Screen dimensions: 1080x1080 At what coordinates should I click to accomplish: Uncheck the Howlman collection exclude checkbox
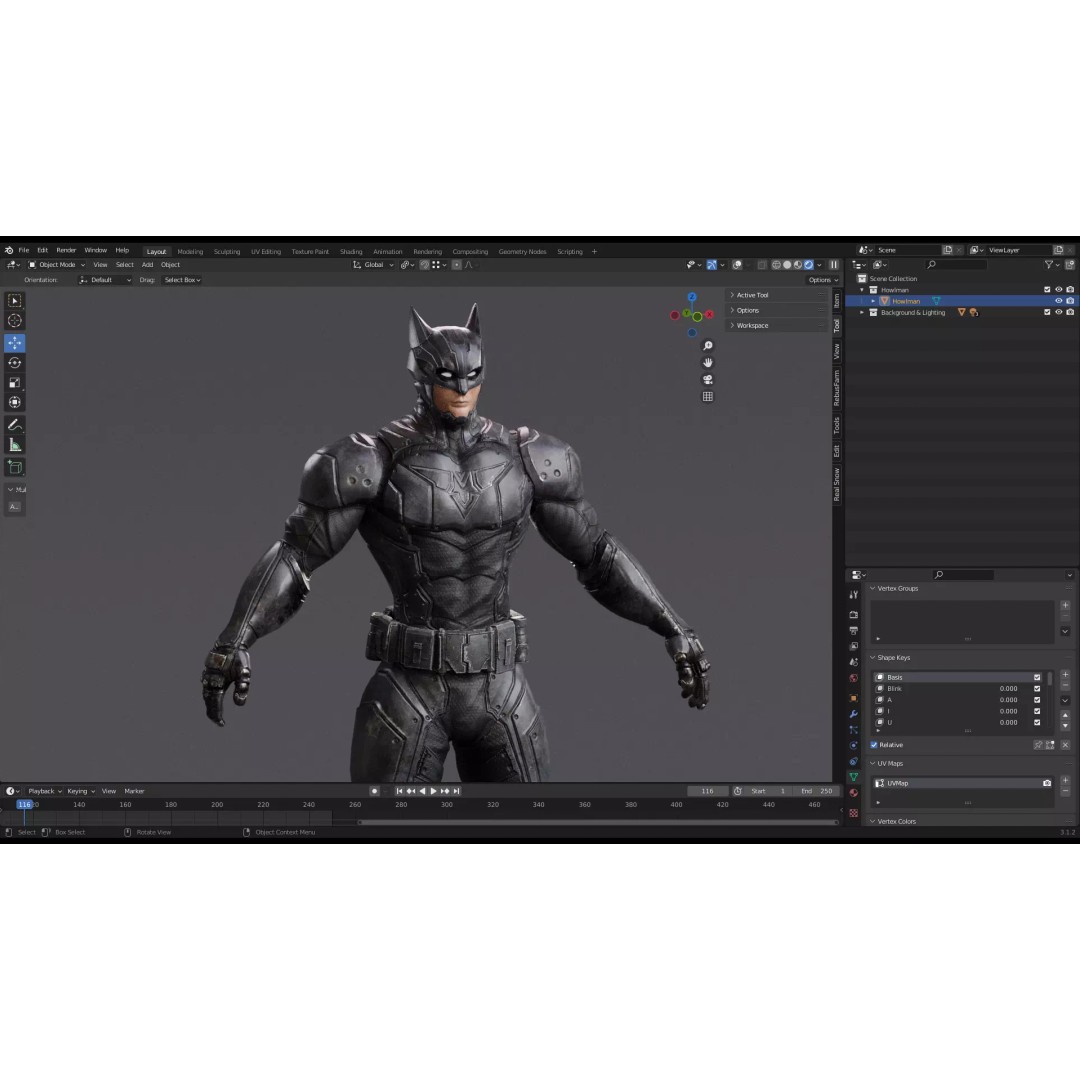point(1047,290)
